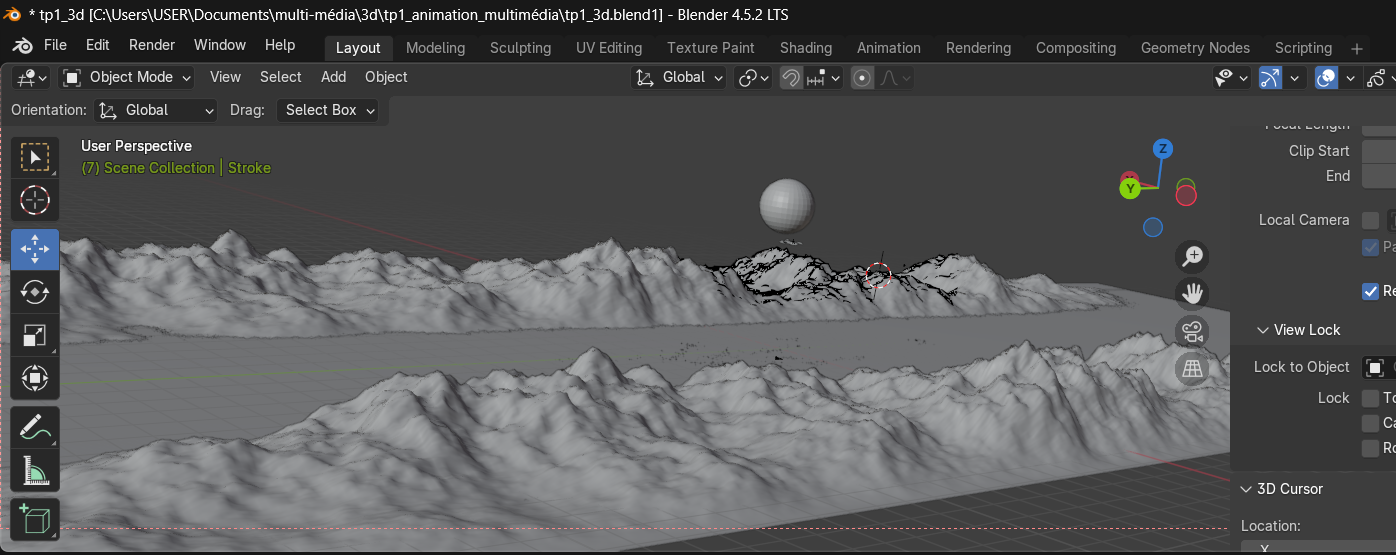Open the Render menu
Screen dimensions: 1396x555
coord(151,45)
